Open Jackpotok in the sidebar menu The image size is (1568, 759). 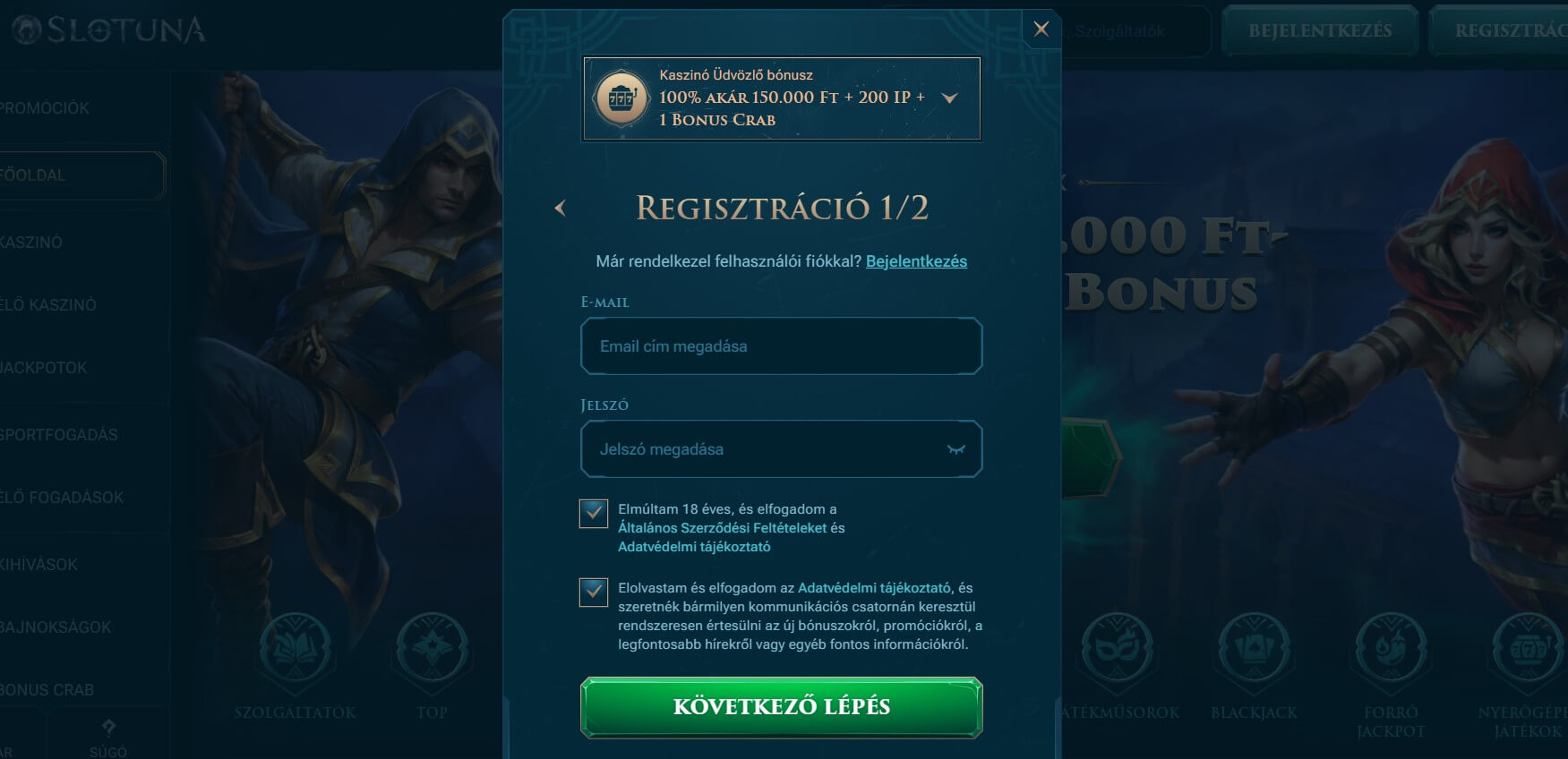(x=44, y=368)
